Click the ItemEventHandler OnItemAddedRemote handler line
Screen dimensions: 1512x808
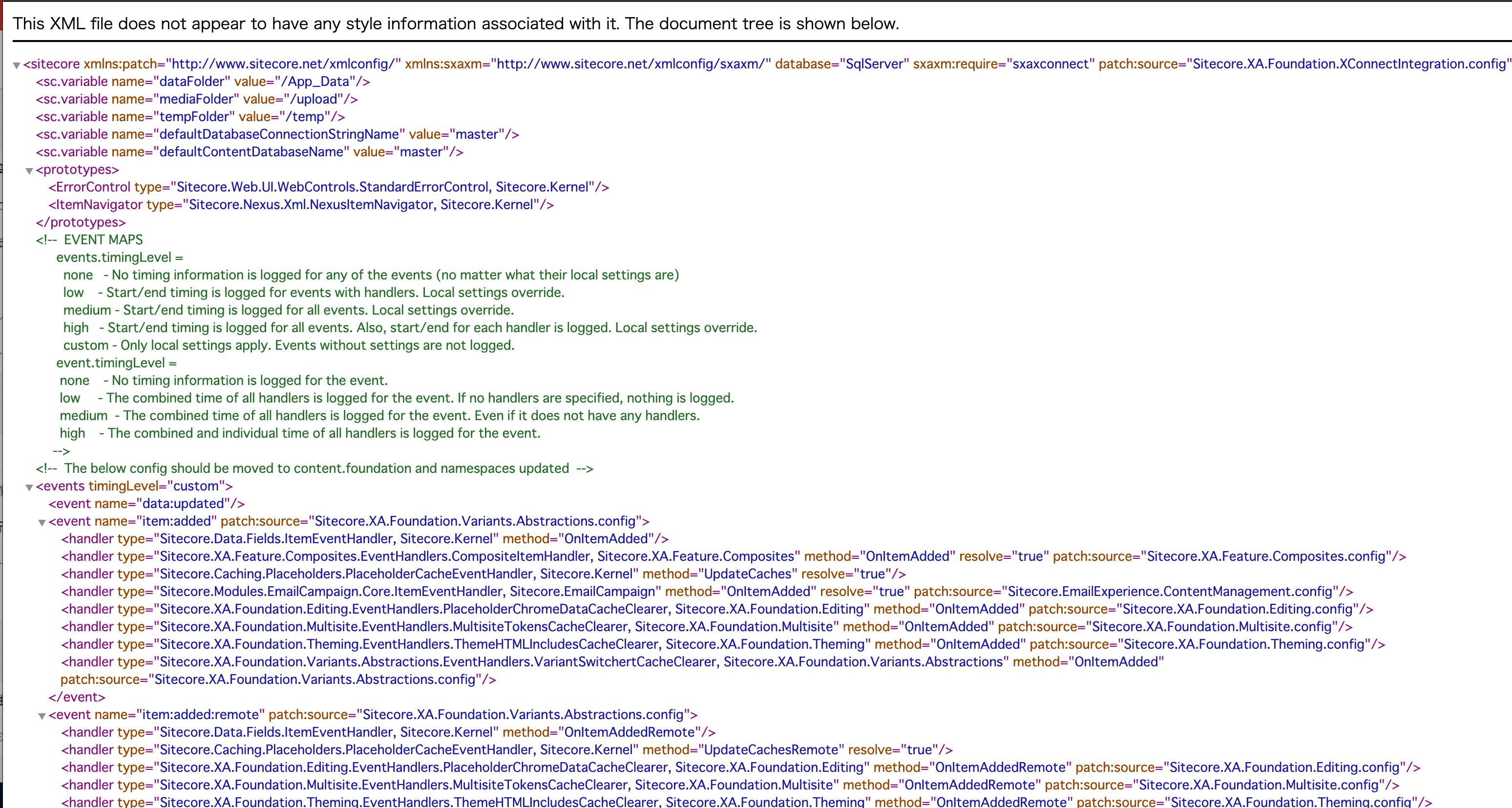tap(388, 732)
